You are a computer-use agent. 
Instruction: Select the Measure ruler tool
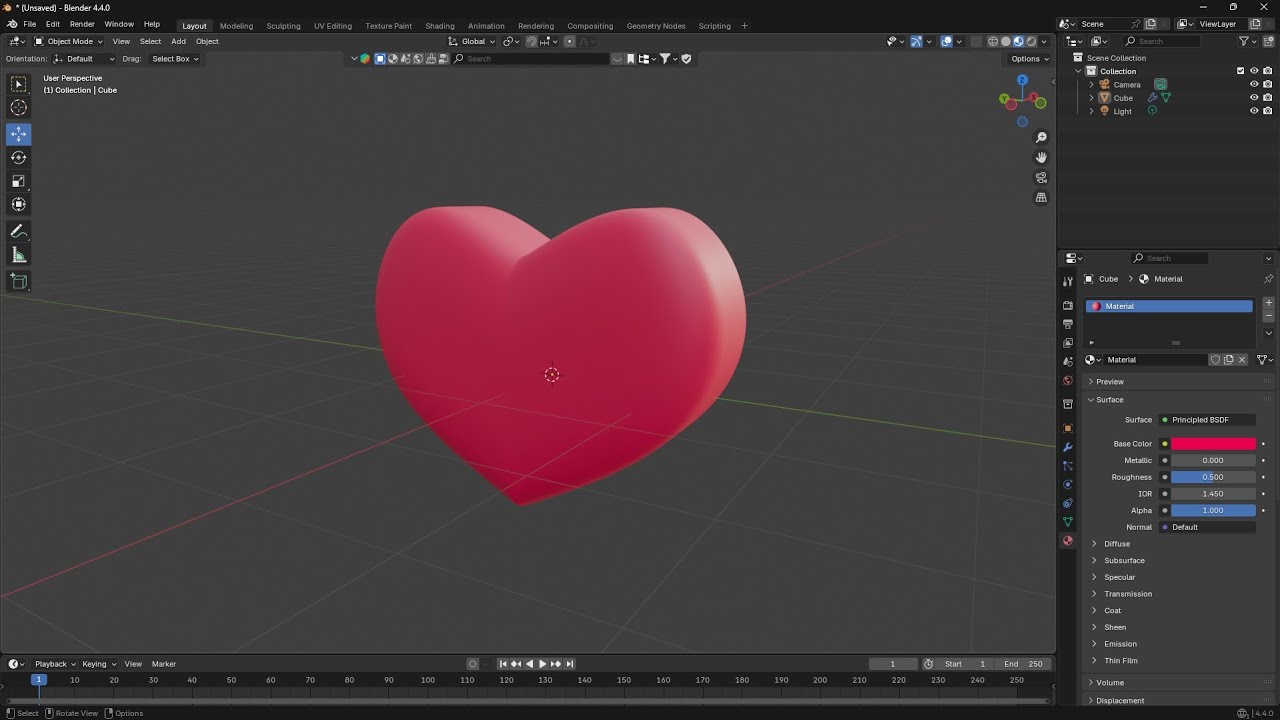19,255
